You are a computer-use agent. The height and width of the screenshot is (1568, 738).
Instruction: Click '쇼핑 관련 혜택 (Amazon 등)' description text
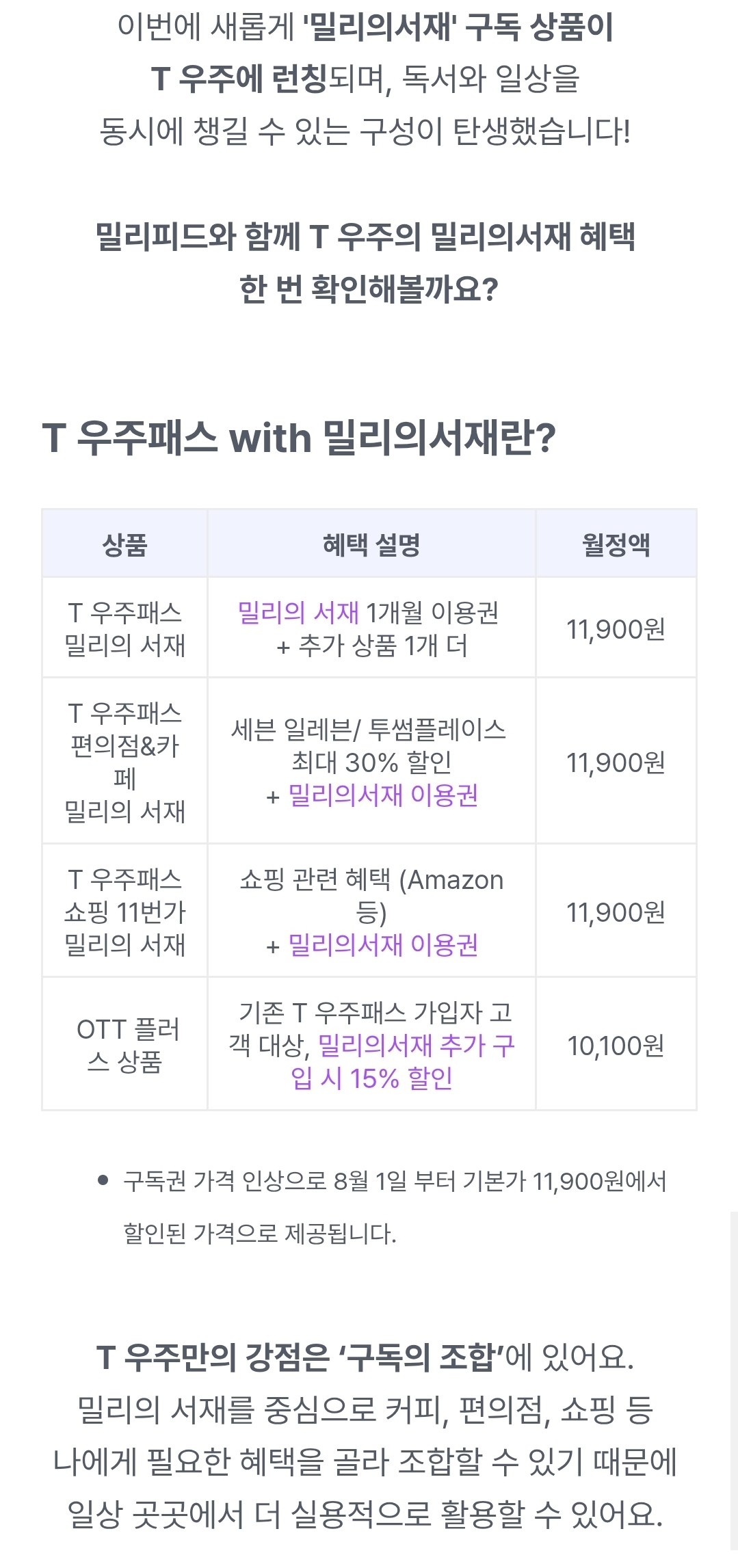tap(371, 894)
